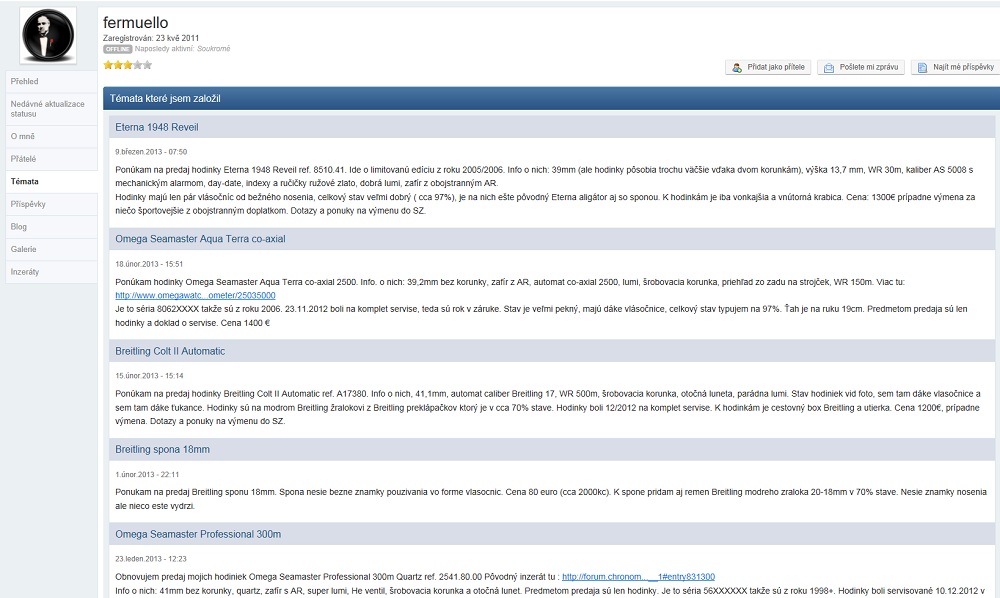Click the date 18.únor.2013 - 15:51
This screenshot has height=598, width=1000.
149,264
